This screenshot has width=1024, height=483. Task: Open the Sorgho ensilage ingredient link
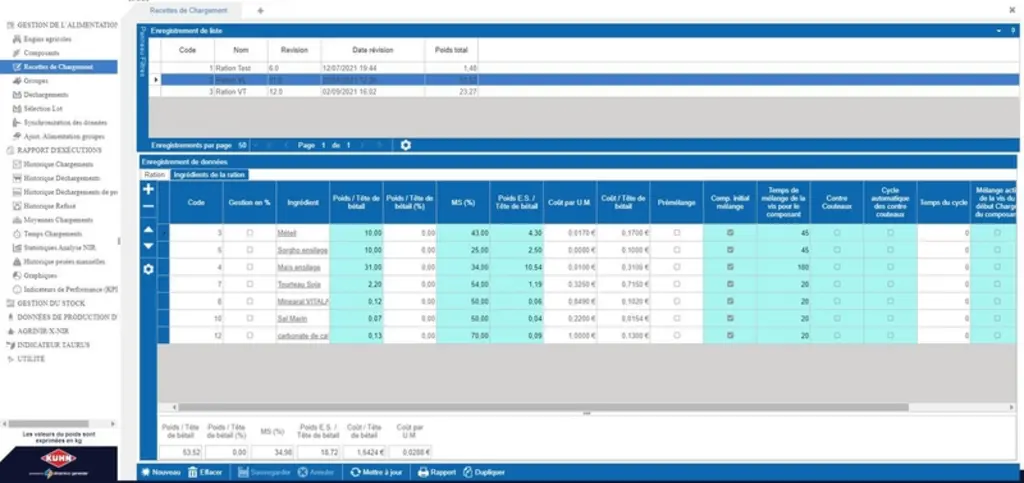[302, 250]
